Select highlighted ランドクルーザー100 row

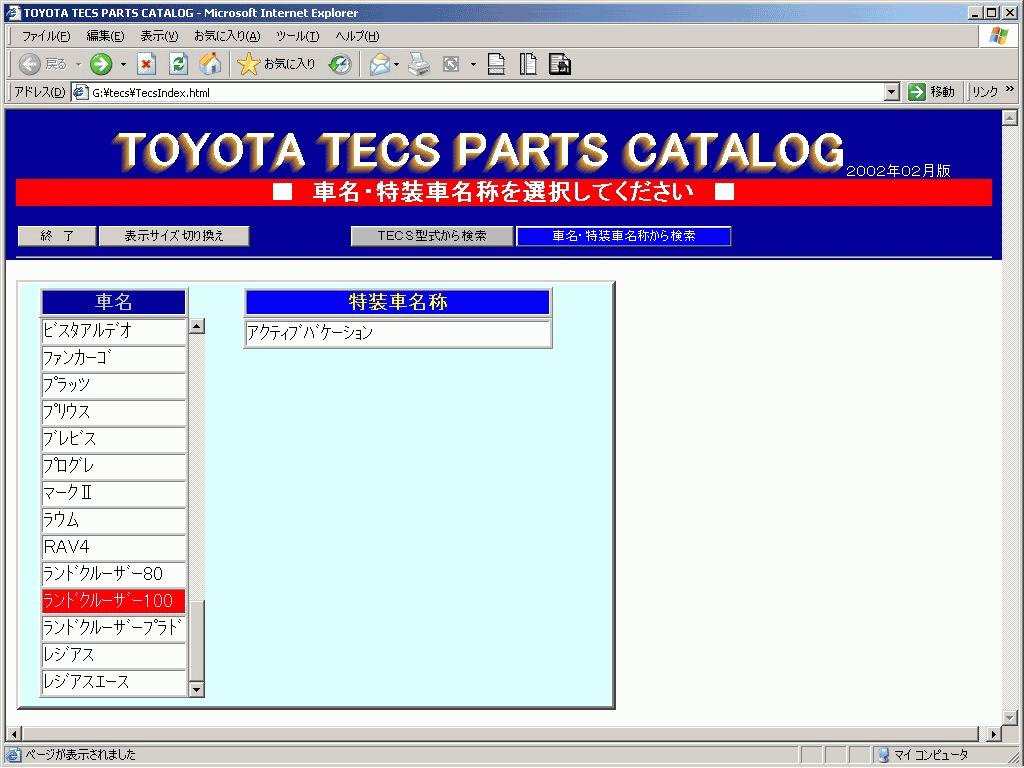(114, 601)
